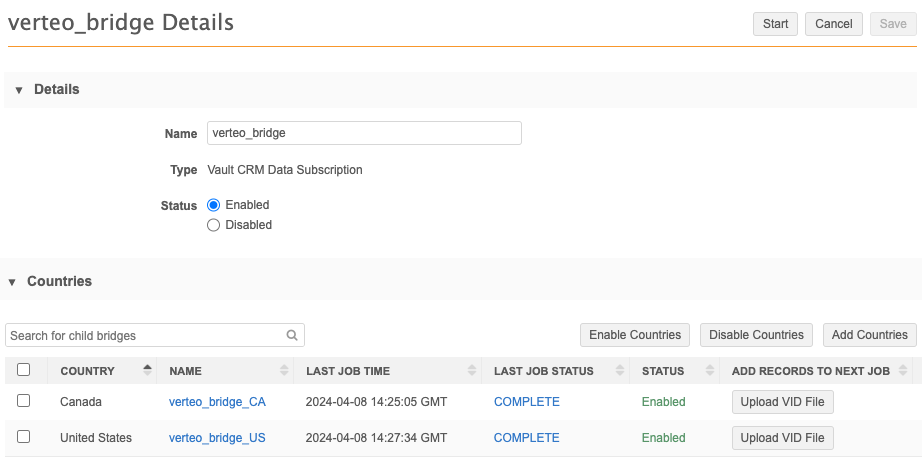The width and height of the screenshot is (922, 458).
Task: Click the Add Countries button
Action: 868,335
